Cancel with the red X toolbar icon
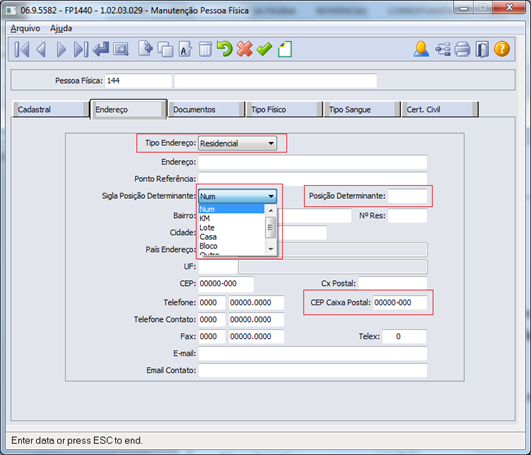This screenshot has width=531, height=455. pyautogui.click(x=245, y=49)
